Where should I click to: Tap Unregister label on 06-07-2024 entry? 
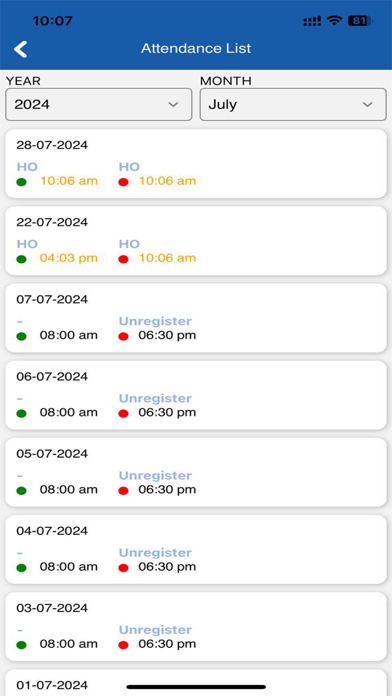(x=155, y=399)
